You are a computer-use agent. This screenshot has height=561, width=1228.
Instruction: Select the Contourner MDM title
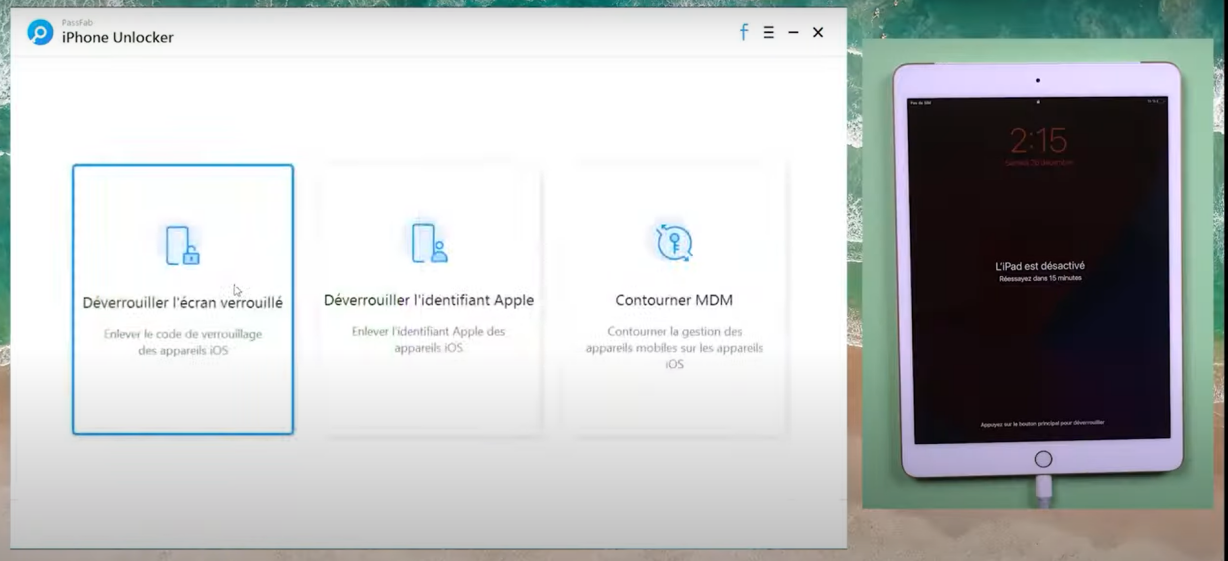point(674,300)
